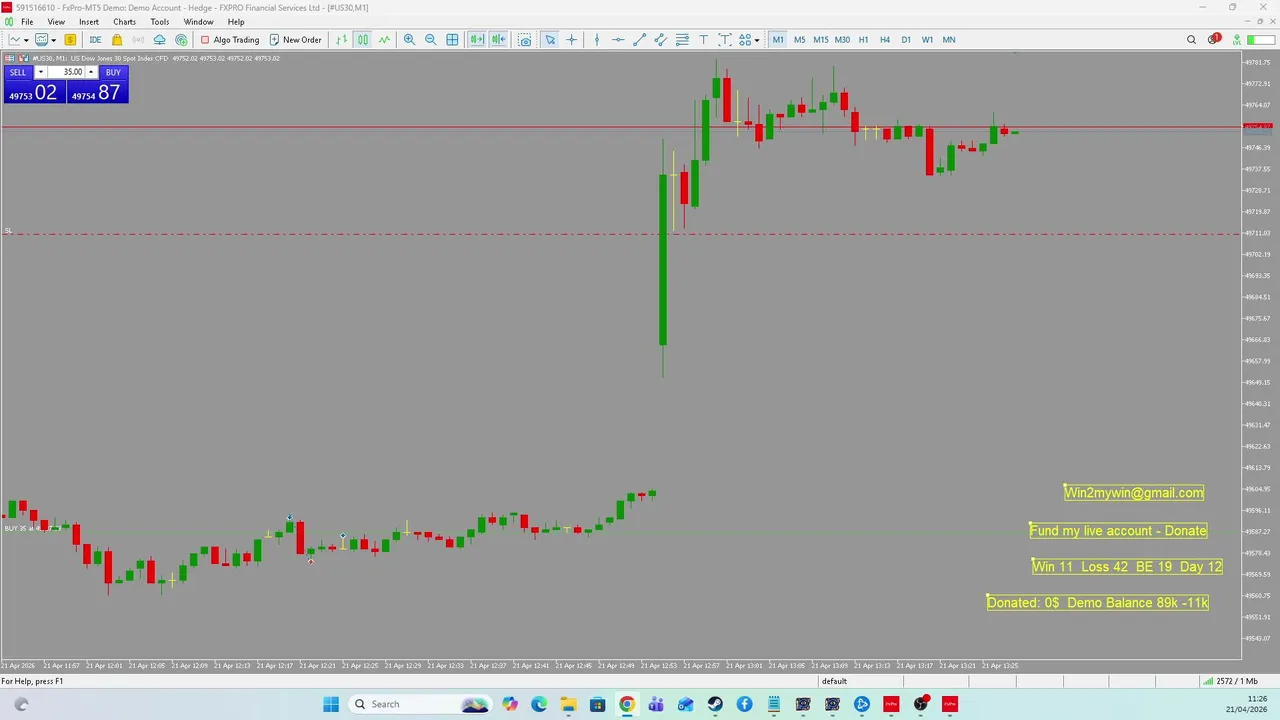Click the BUY one-click trading button

point(113,72)
